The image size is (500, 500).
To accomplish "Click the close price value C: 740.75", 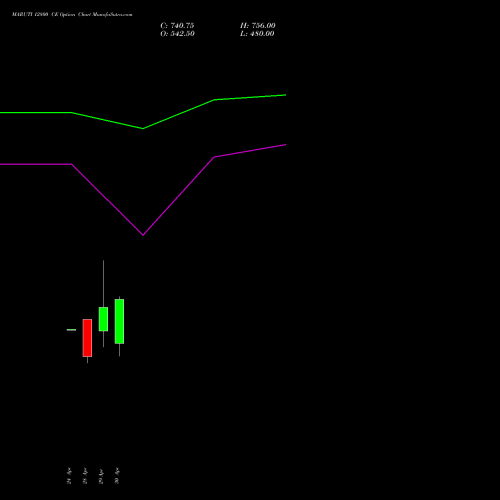I will (177, 26).
